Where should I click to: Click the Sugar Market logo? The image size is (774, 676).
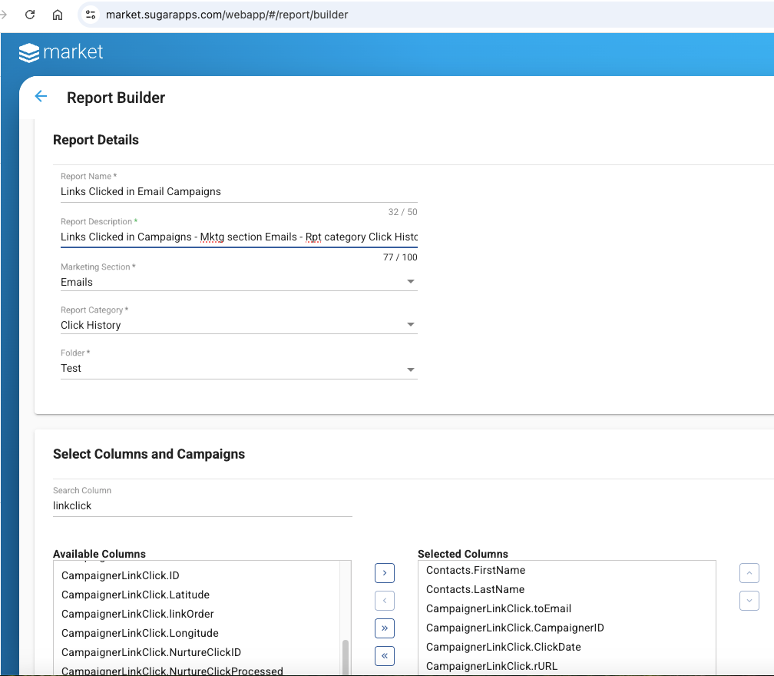tap(61, 52)
